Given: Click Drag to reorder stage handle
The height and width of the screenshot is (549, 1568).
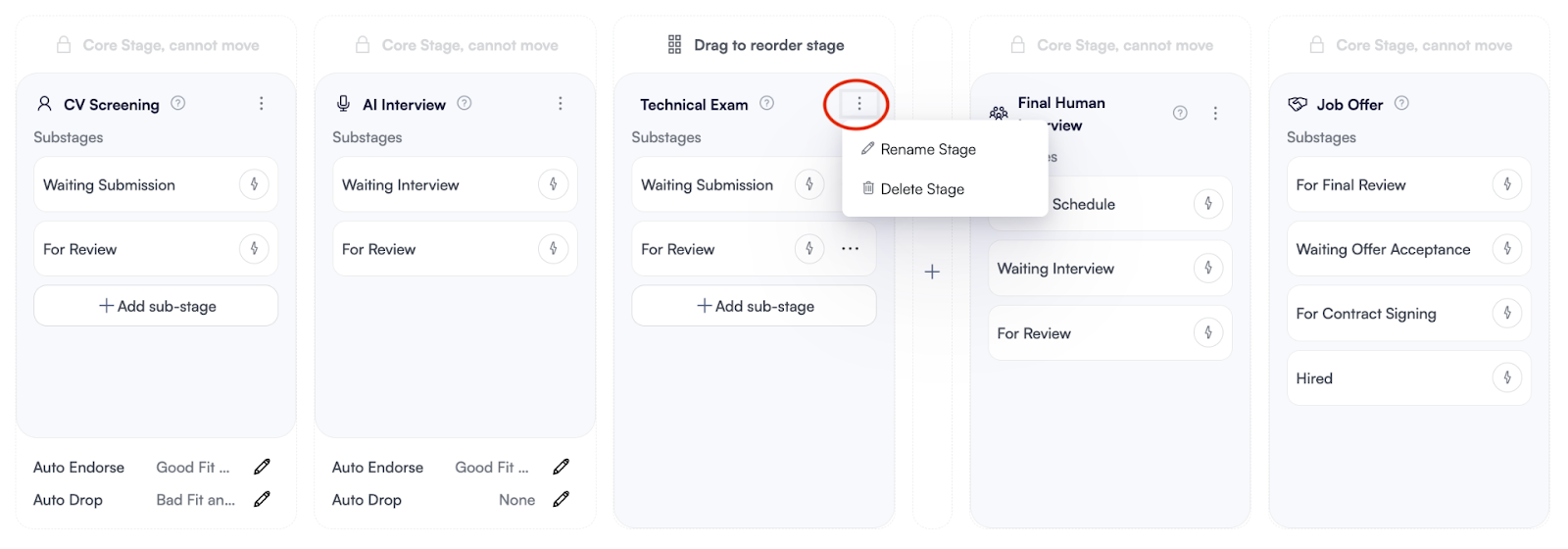Looking at the screenshot, I should 675,45.
